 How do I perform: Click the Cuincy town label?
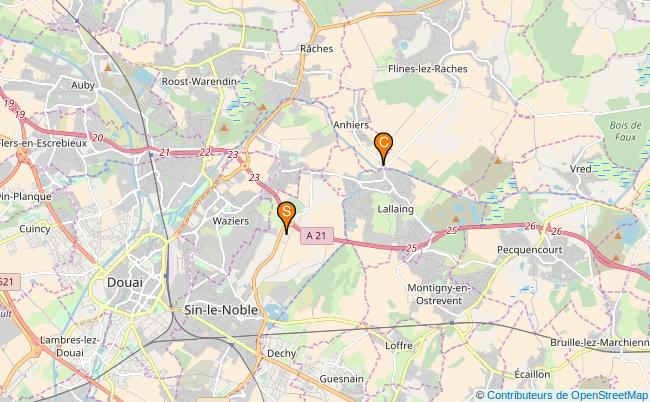(x=35, y=229)
